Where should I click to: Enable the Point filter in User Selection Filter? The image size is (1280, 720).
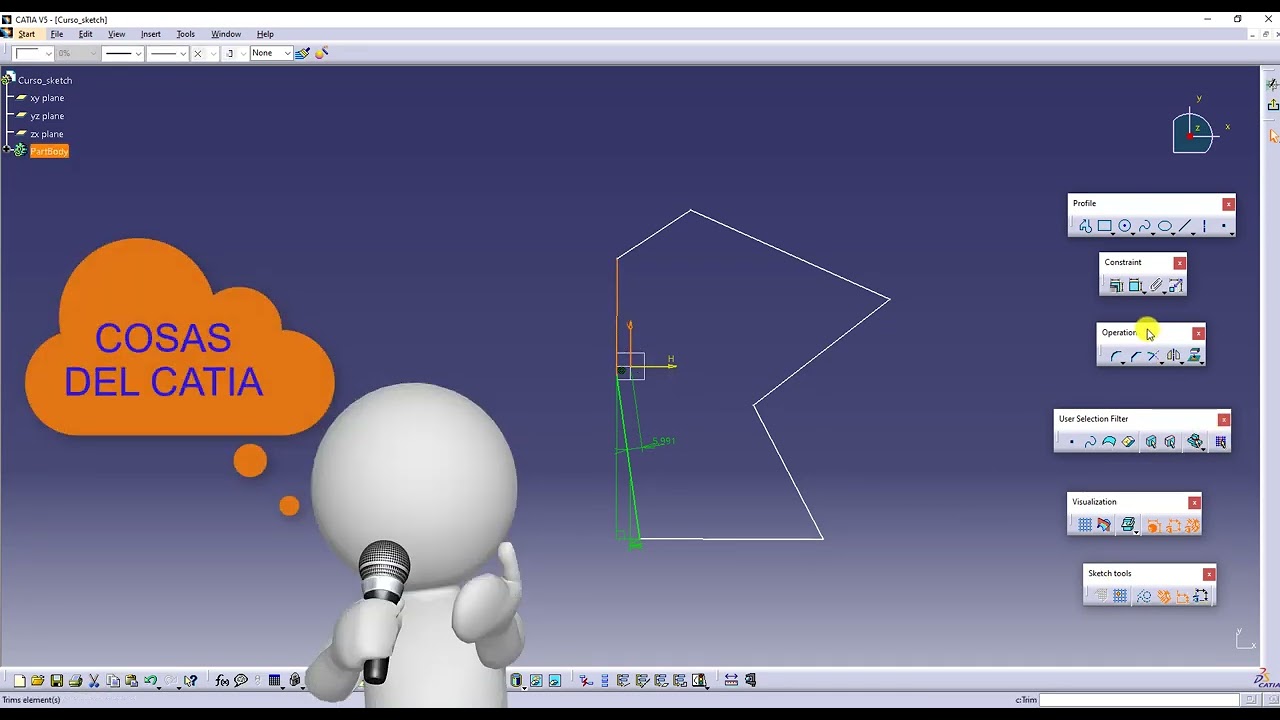coord(1071,442)
